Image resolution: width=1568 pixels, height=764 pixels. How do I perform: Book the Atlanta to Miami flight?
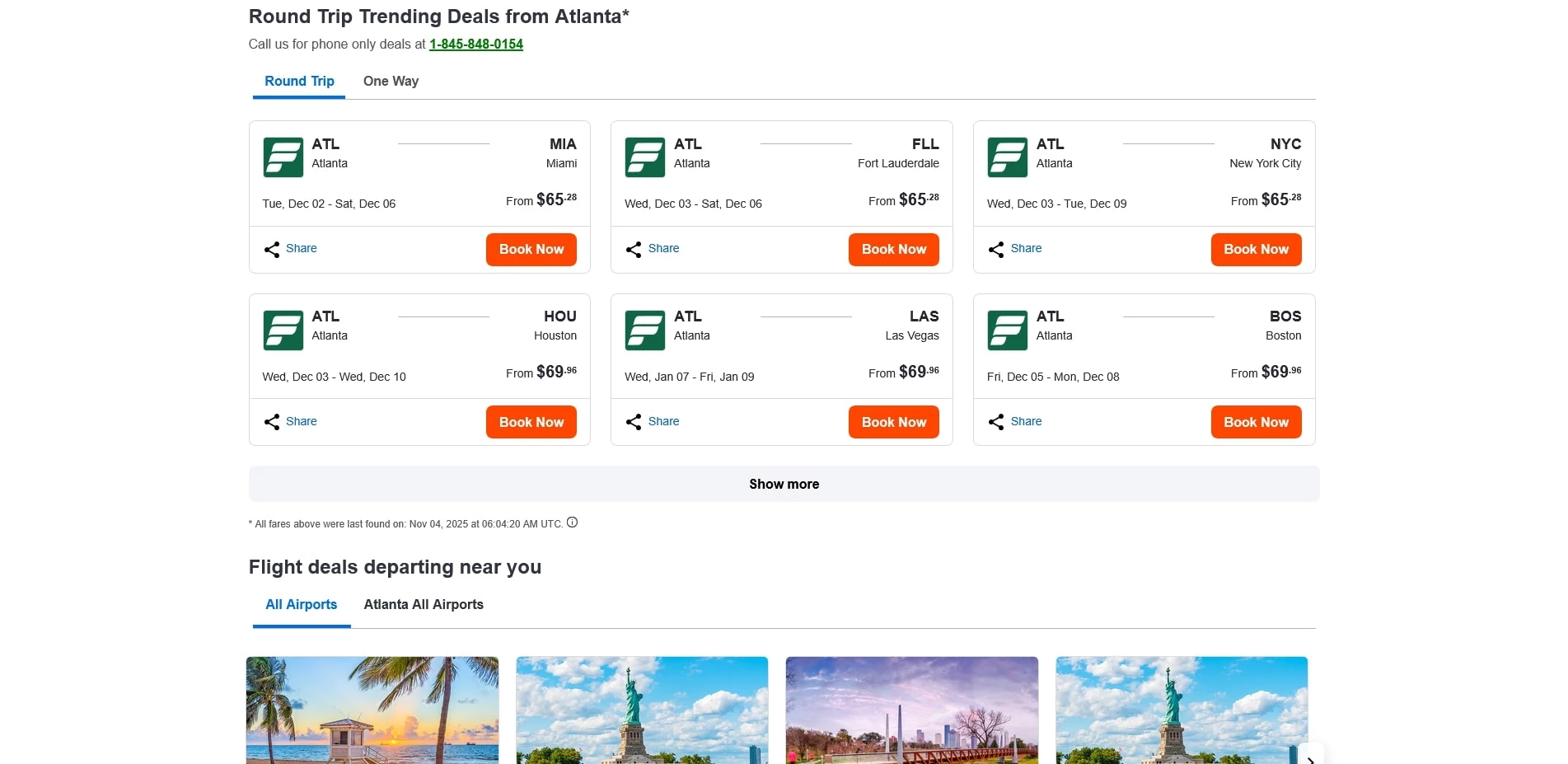(531, 249)
